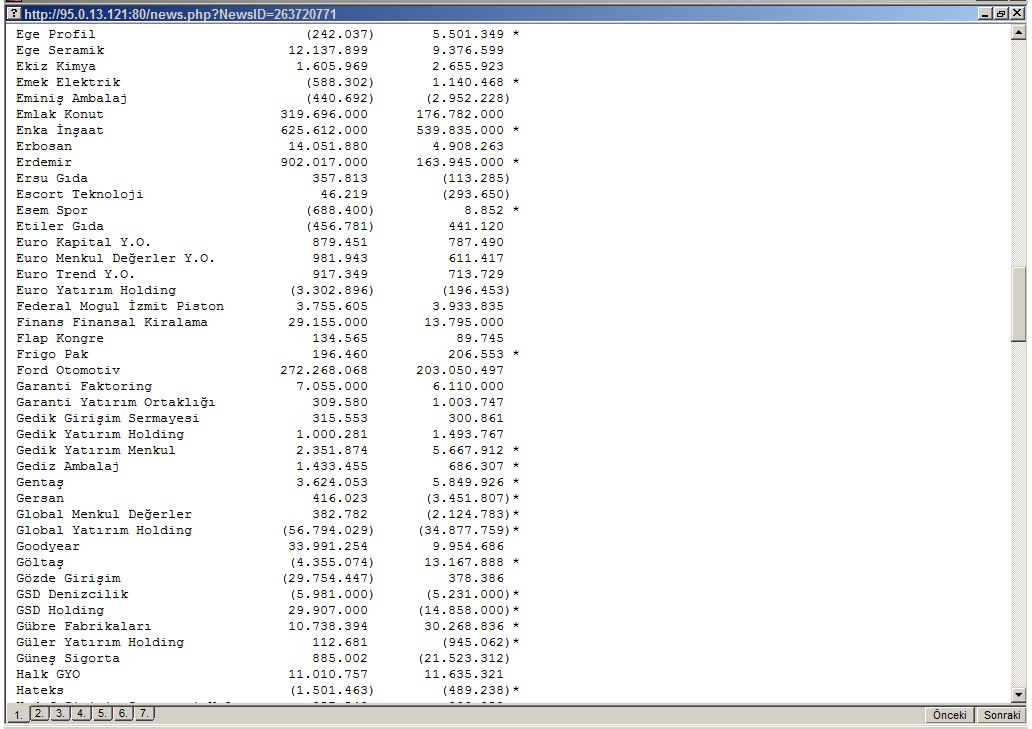Select the 'Güler Yatırım Holding' row name
This screenshot has height=729, width=1032.
click(100, 643)
